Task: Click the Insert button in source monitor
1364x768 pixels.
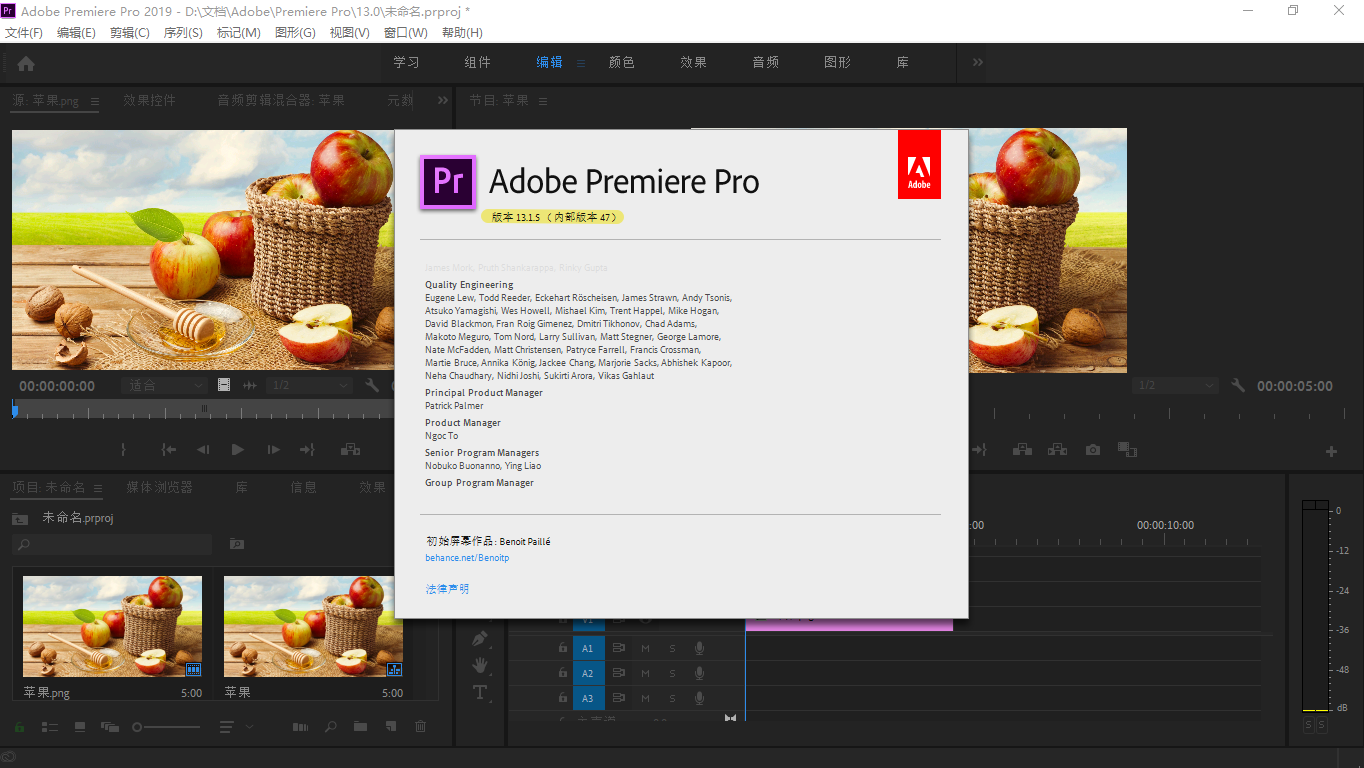Action: click(350, 450)
